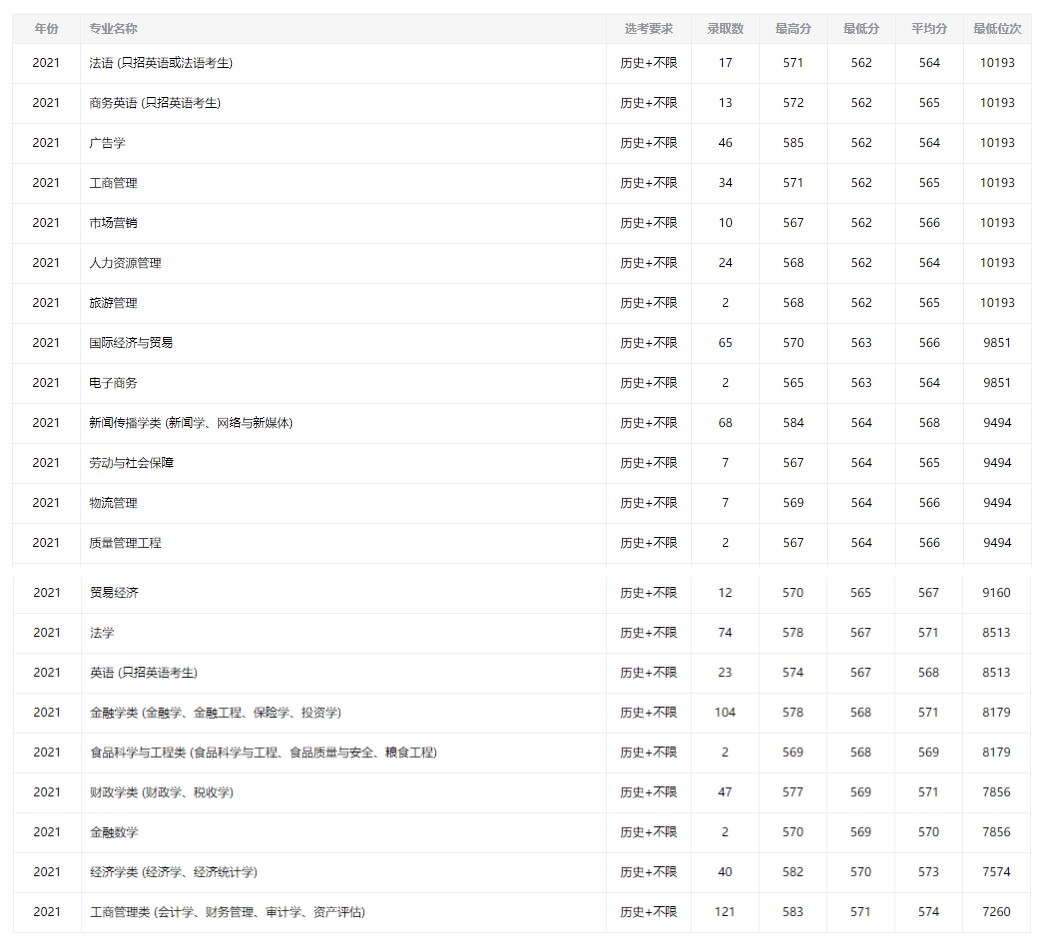The image size is (1043, 948).
Task: Click the 年份 column header
Action: click(45, 29)
